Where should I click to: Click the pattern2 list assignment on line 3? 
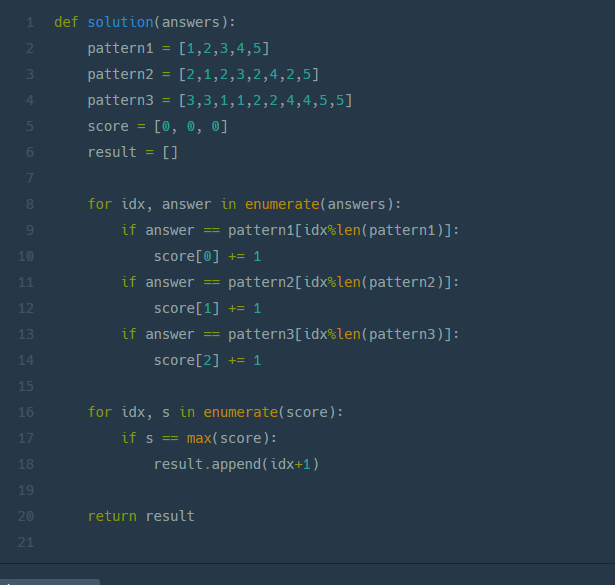(x=203, y=74)
